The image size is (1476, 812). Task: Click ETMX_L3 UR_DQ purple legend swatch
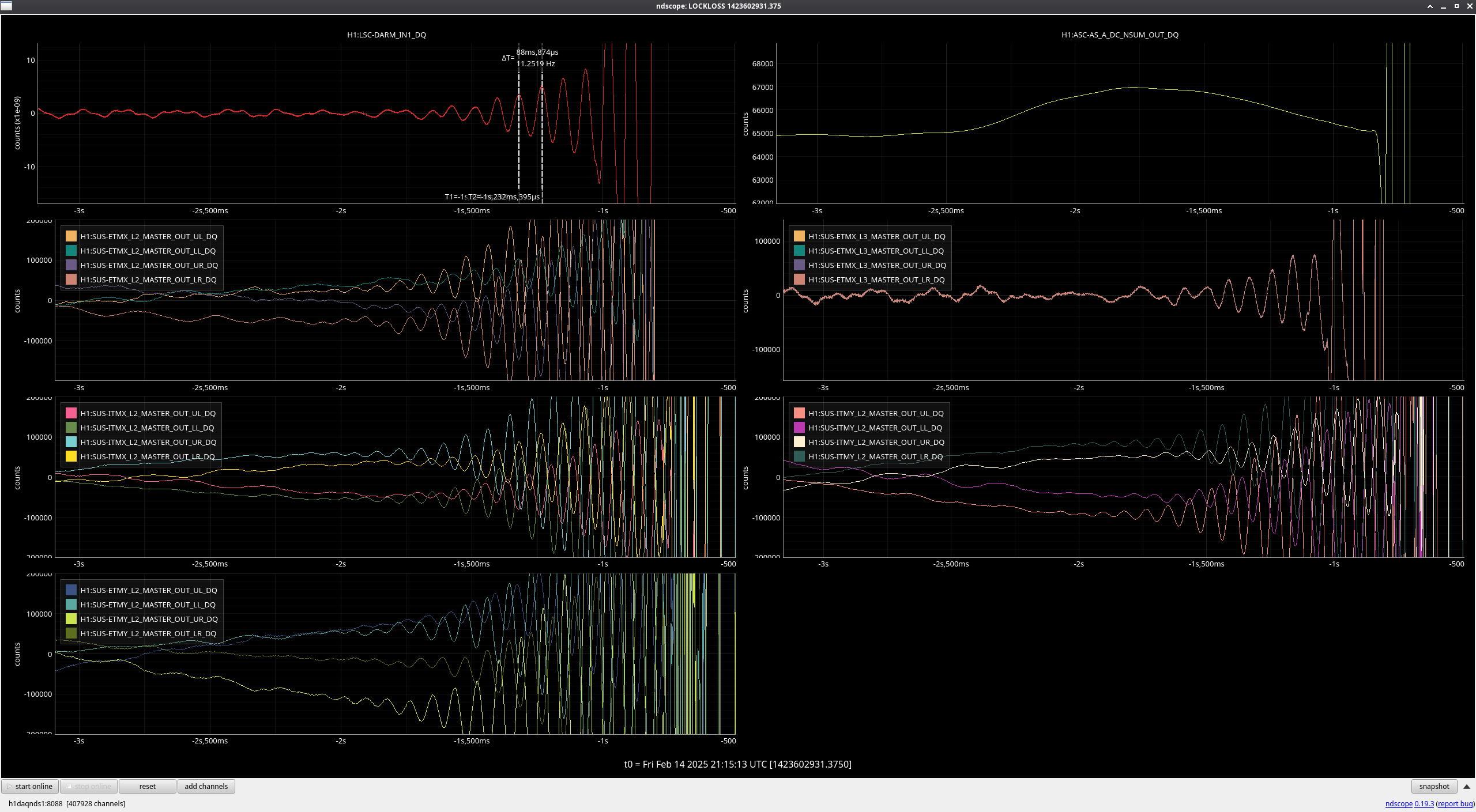(799, 265)
